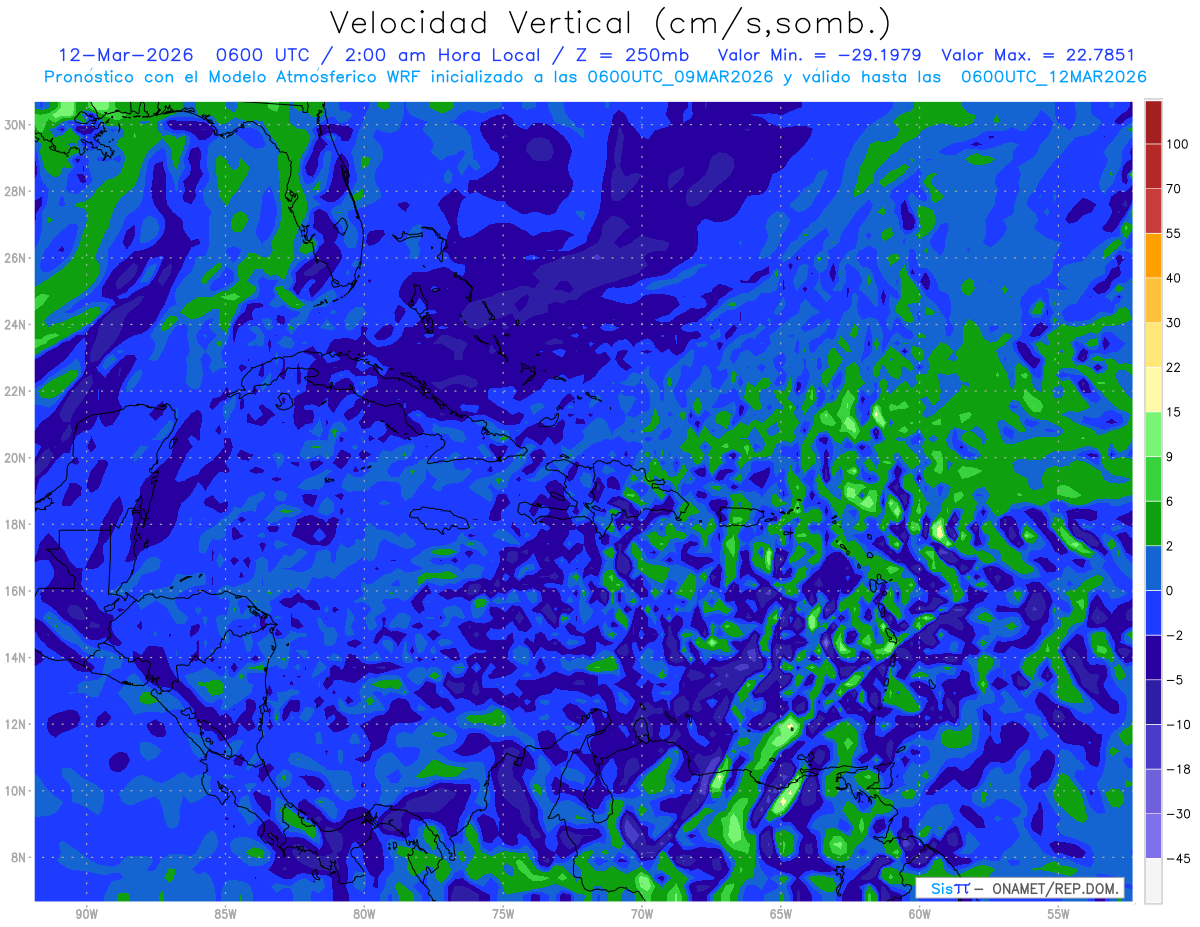This screenshot has height=927, width=1200.
Task: Pick the yellow swatch between 22 and 30
Action: [x=1153, y=344]
